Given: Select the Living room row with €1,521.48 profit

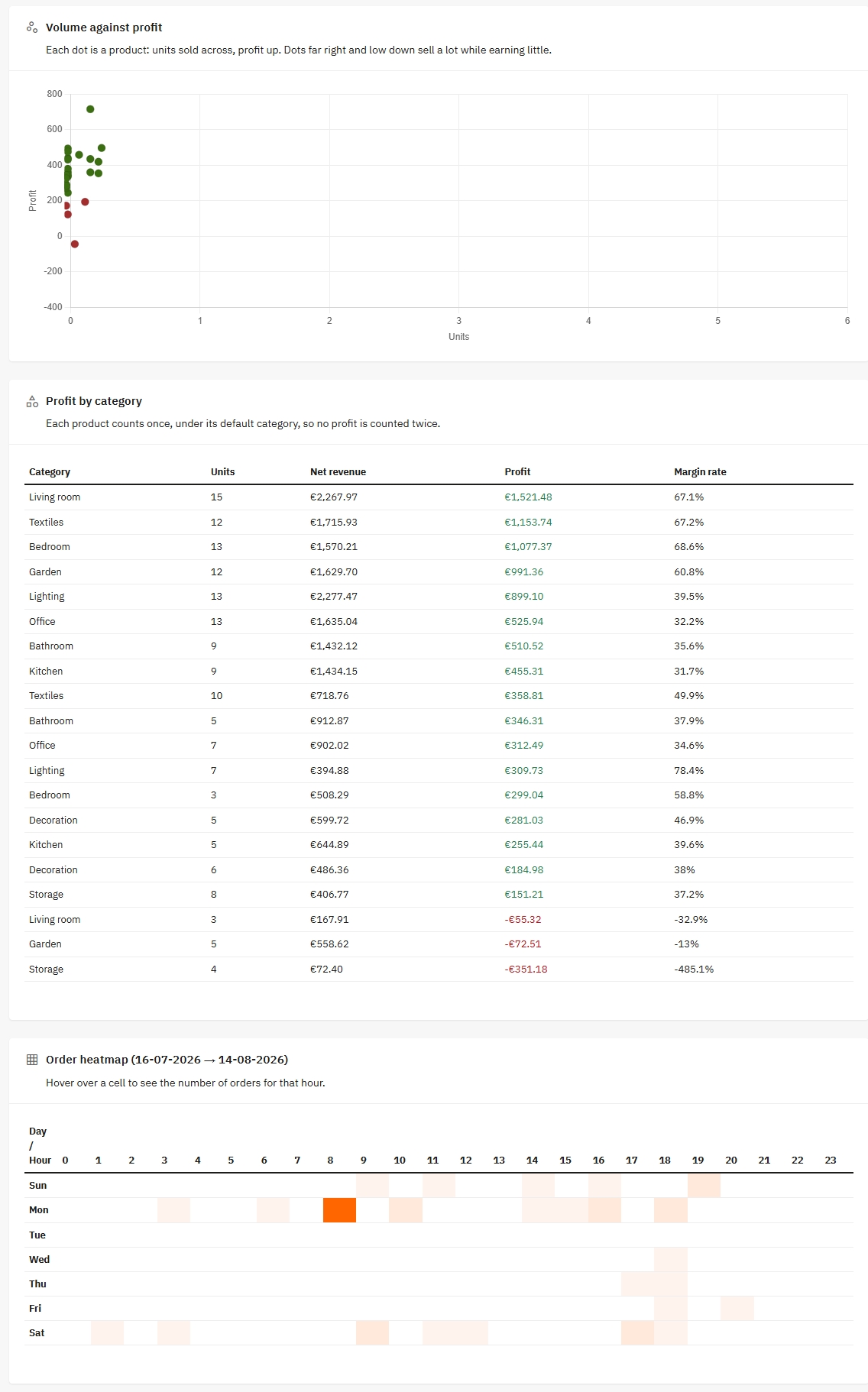Looking at the screenshot, I should [439, 497].
